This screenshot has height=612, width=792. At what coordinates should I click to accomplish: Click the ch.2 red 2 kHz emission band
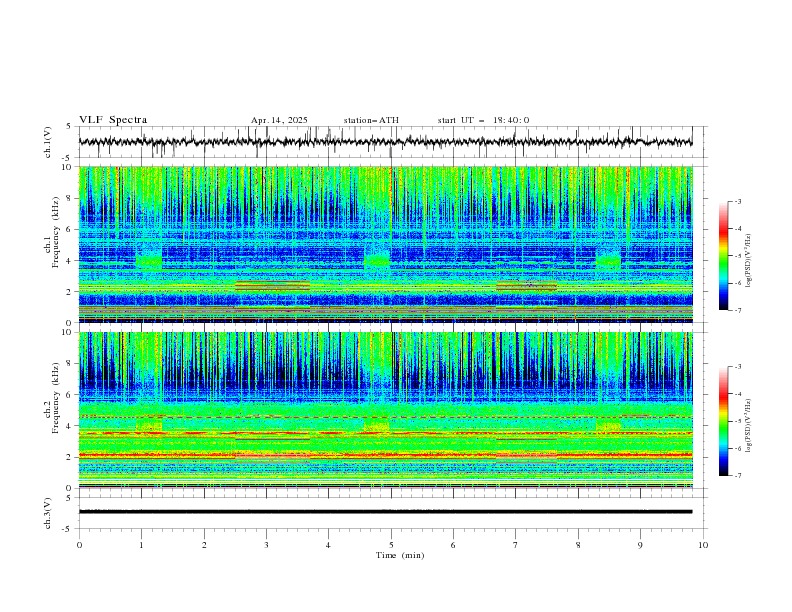point(385,455)
